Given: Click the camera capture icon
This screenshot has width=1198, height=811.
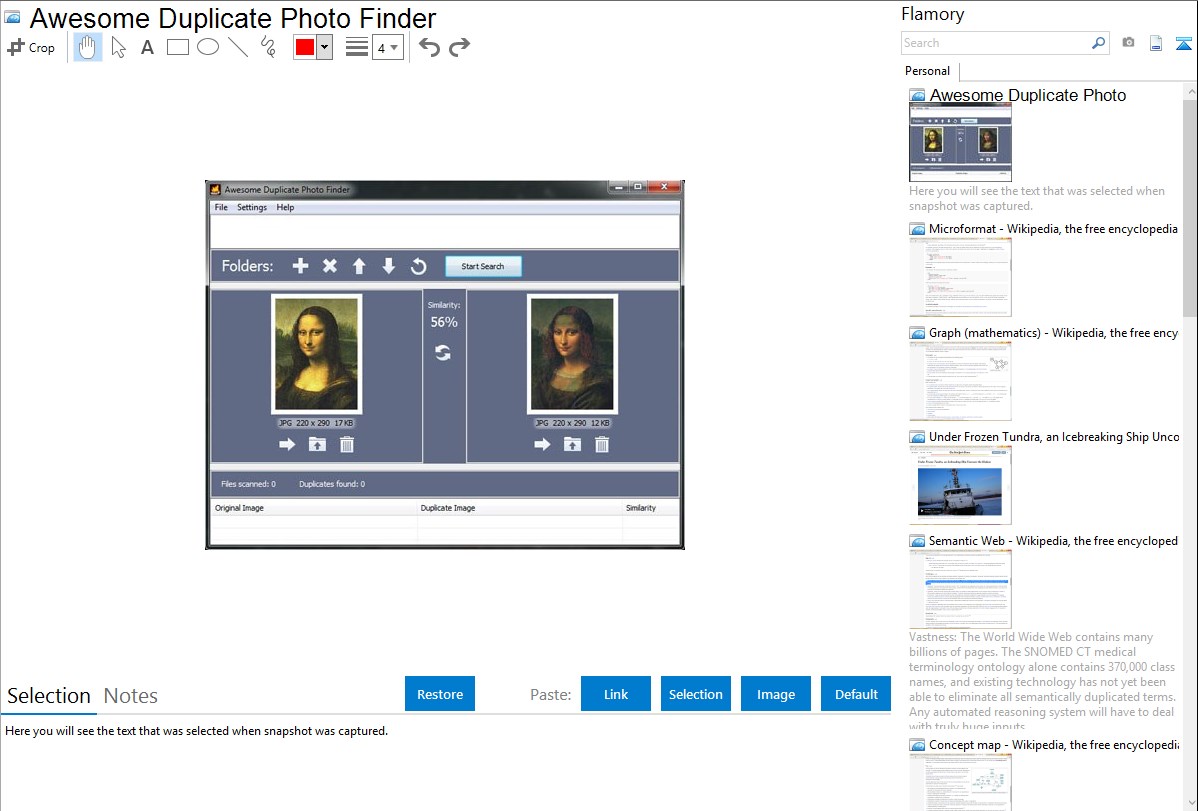Looking at the screenshot, I should pos(1128,43).
